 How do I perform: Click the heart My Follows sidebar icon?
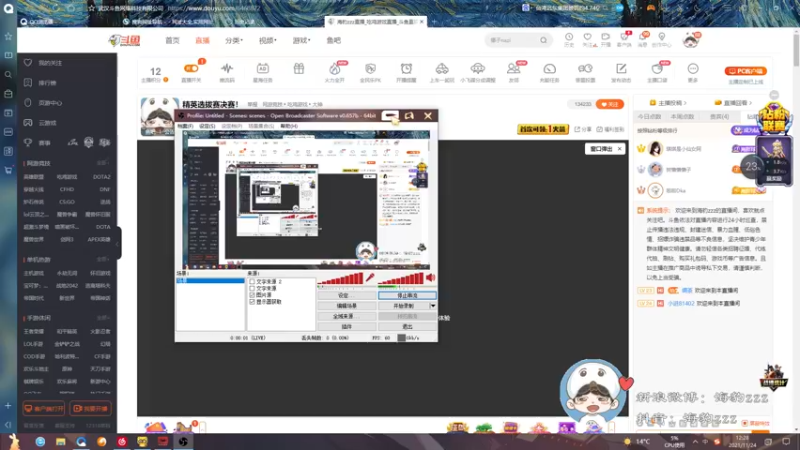coord(28,63)
